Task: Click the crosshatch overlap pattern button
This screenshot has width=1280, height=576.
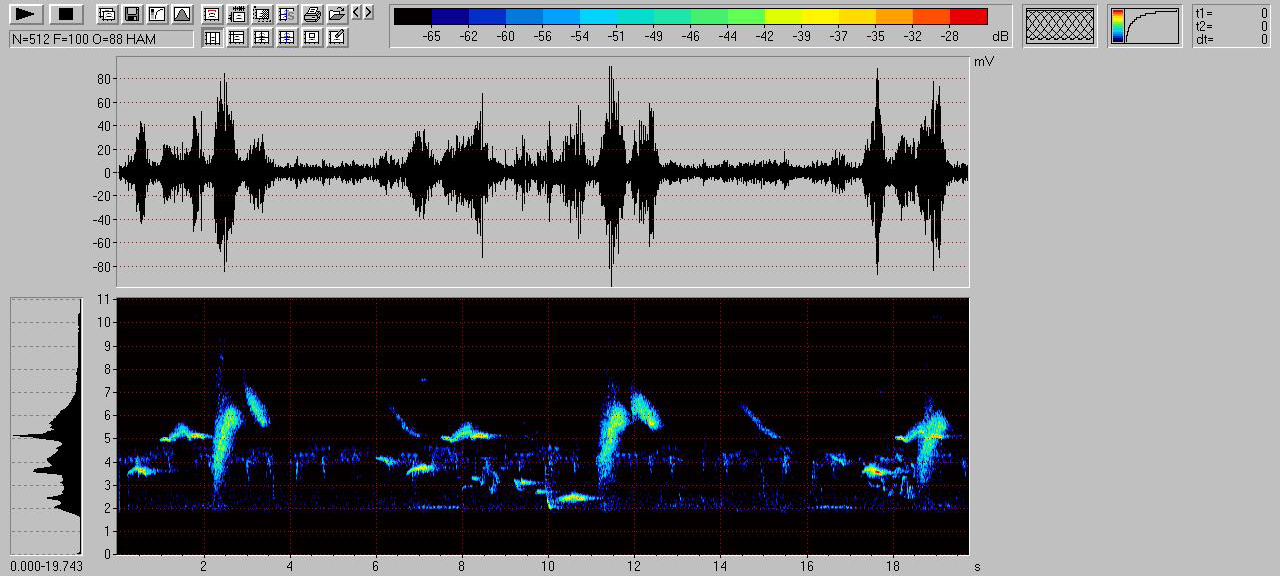Action: pyautogui.click(x=1060, y=26)
